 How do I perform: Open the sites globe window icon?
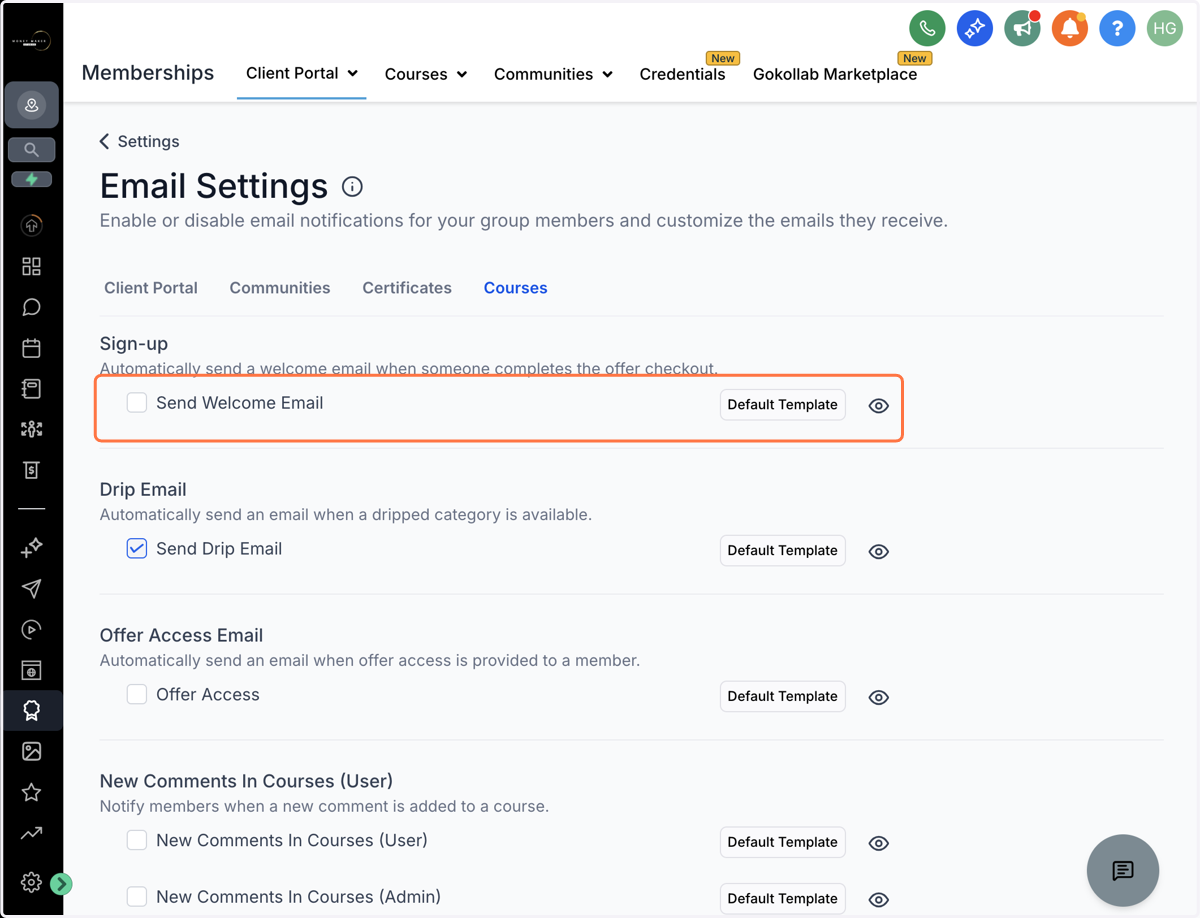31,670
